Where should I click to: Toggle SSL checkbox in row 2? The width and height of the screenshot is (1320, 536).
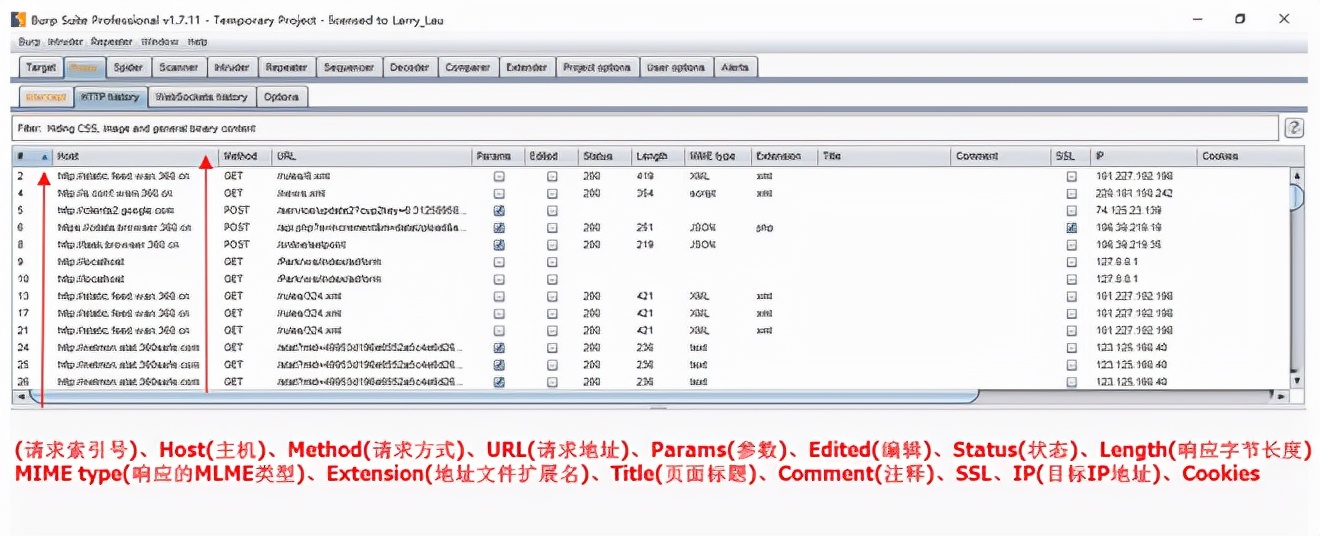pos(1071,176)
